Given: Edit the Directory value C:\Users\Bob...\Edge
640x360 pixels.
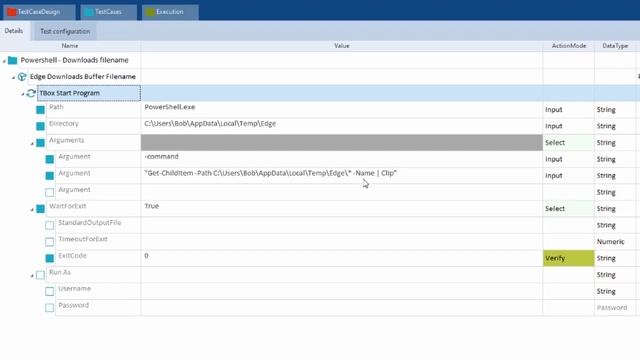Looking at the screenshot, I should pos(342,126).
